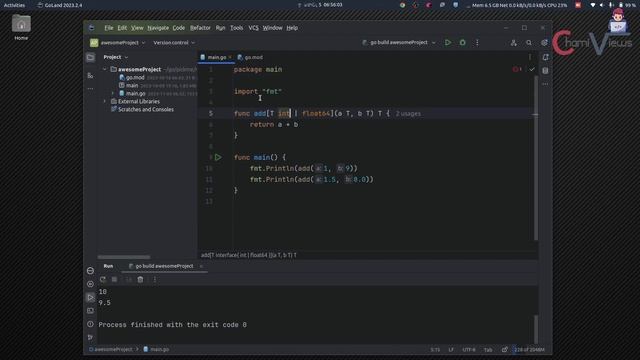
Task: Click the stop process icon in Run panel
Action: coord(114,280)
